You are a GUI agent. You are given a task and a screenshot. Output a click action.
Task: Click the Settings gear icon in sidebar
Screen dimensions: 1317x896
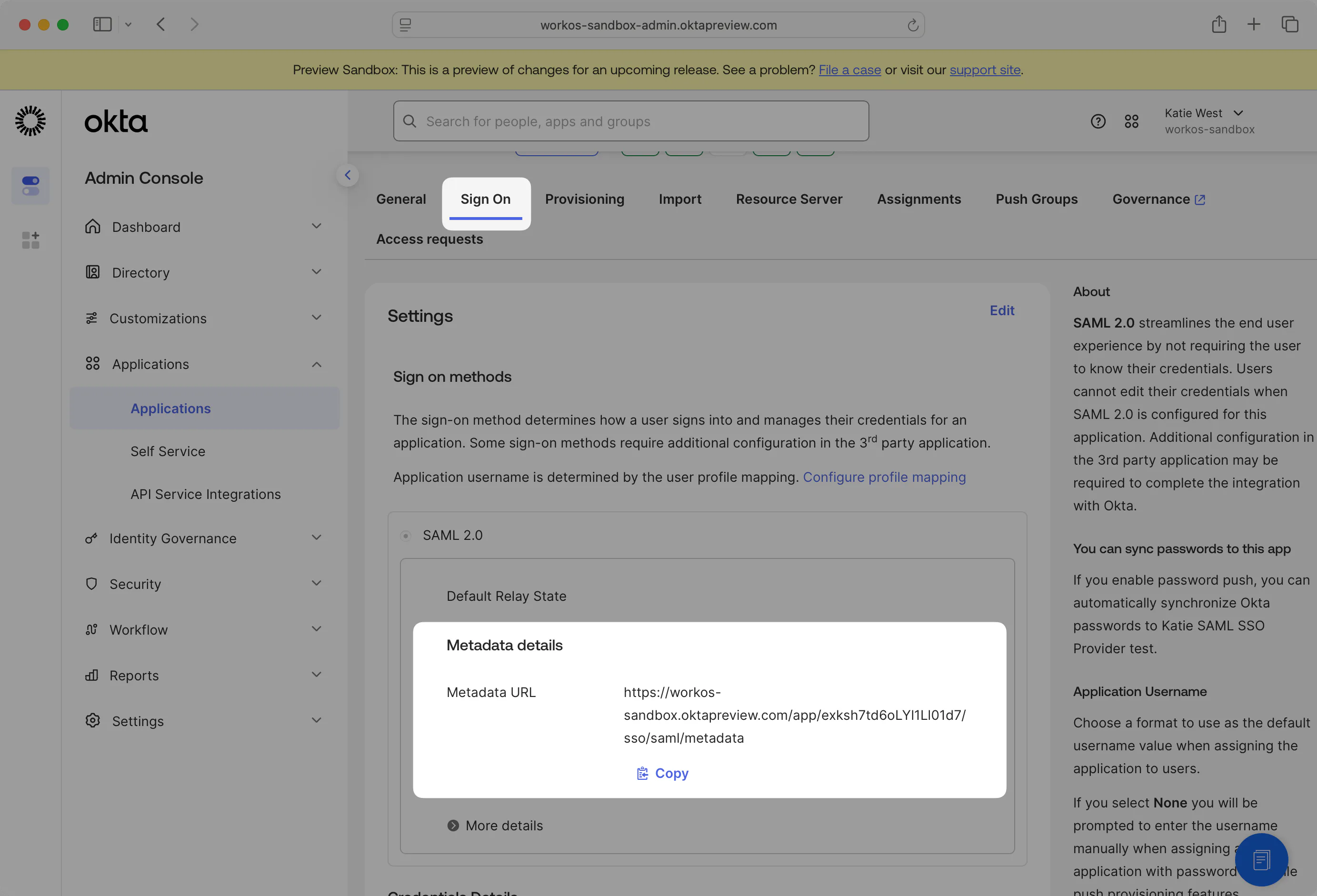click(93, 720)
